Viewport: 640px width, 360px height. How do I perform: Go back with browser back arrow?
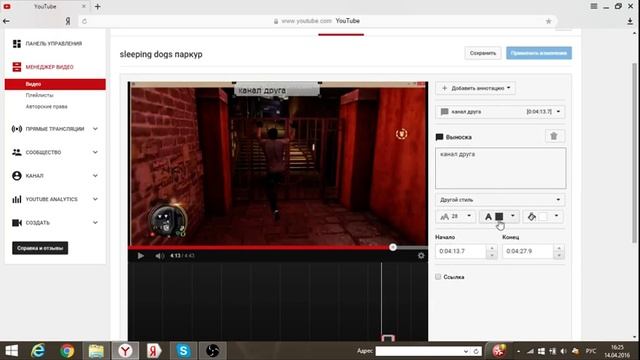click(6, 21)
